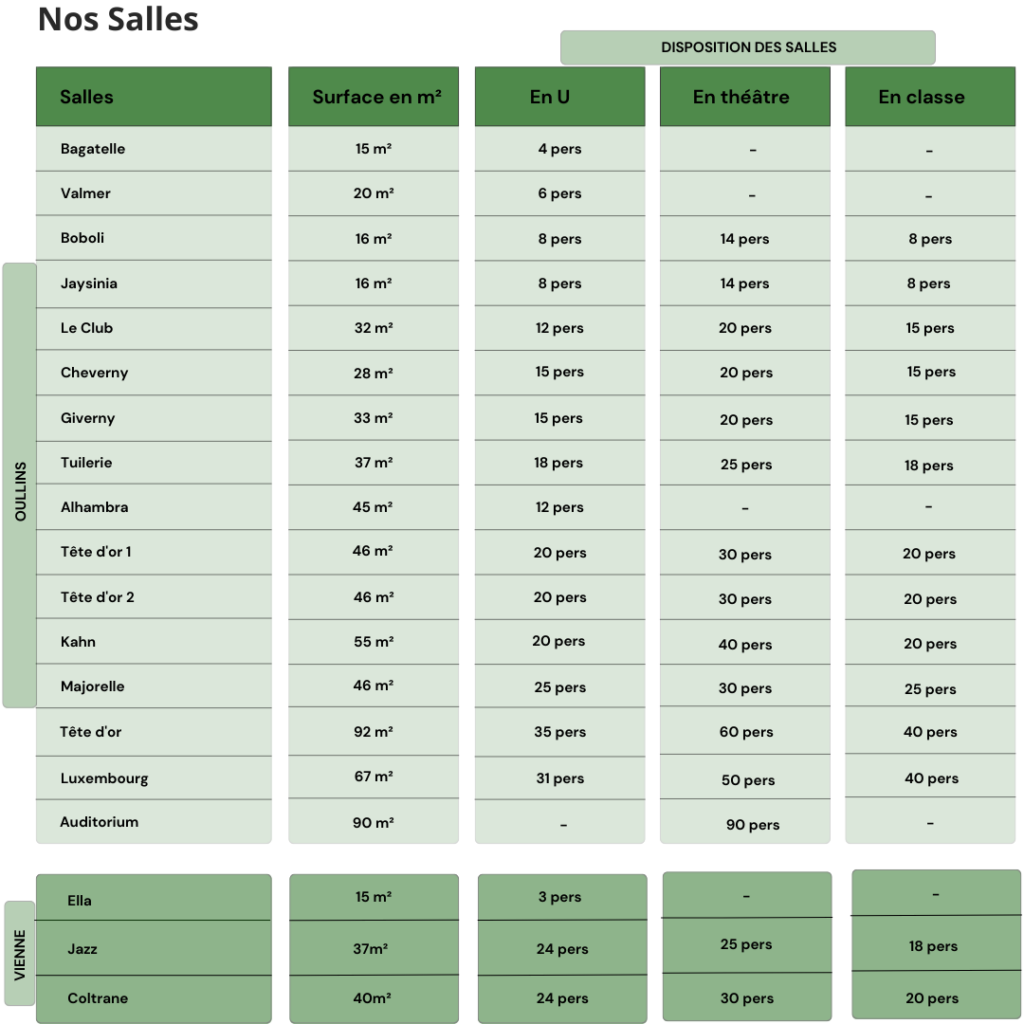Select the Le Club room name

[87, 328]
